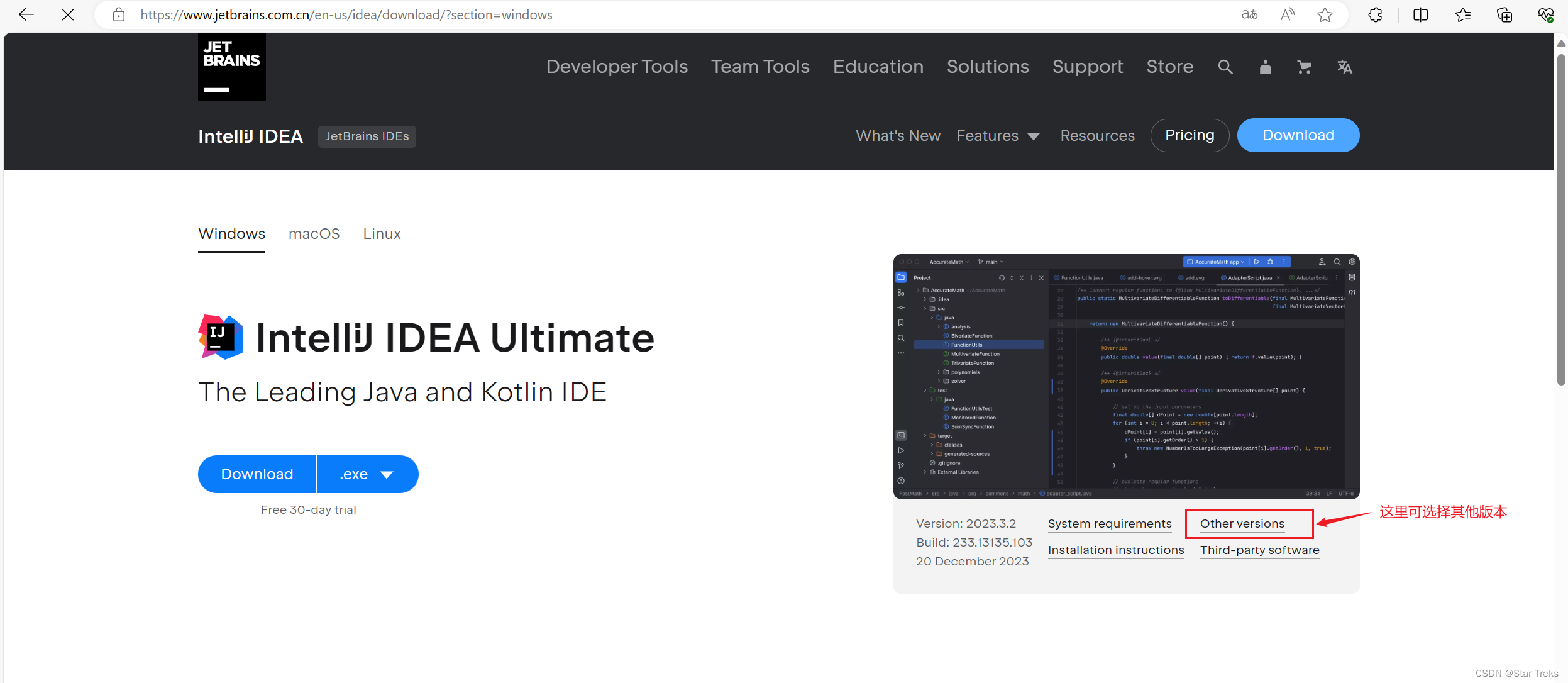The image size is (1568, 683).
Task: Open the Resources page
Action: click(1097, 136)
